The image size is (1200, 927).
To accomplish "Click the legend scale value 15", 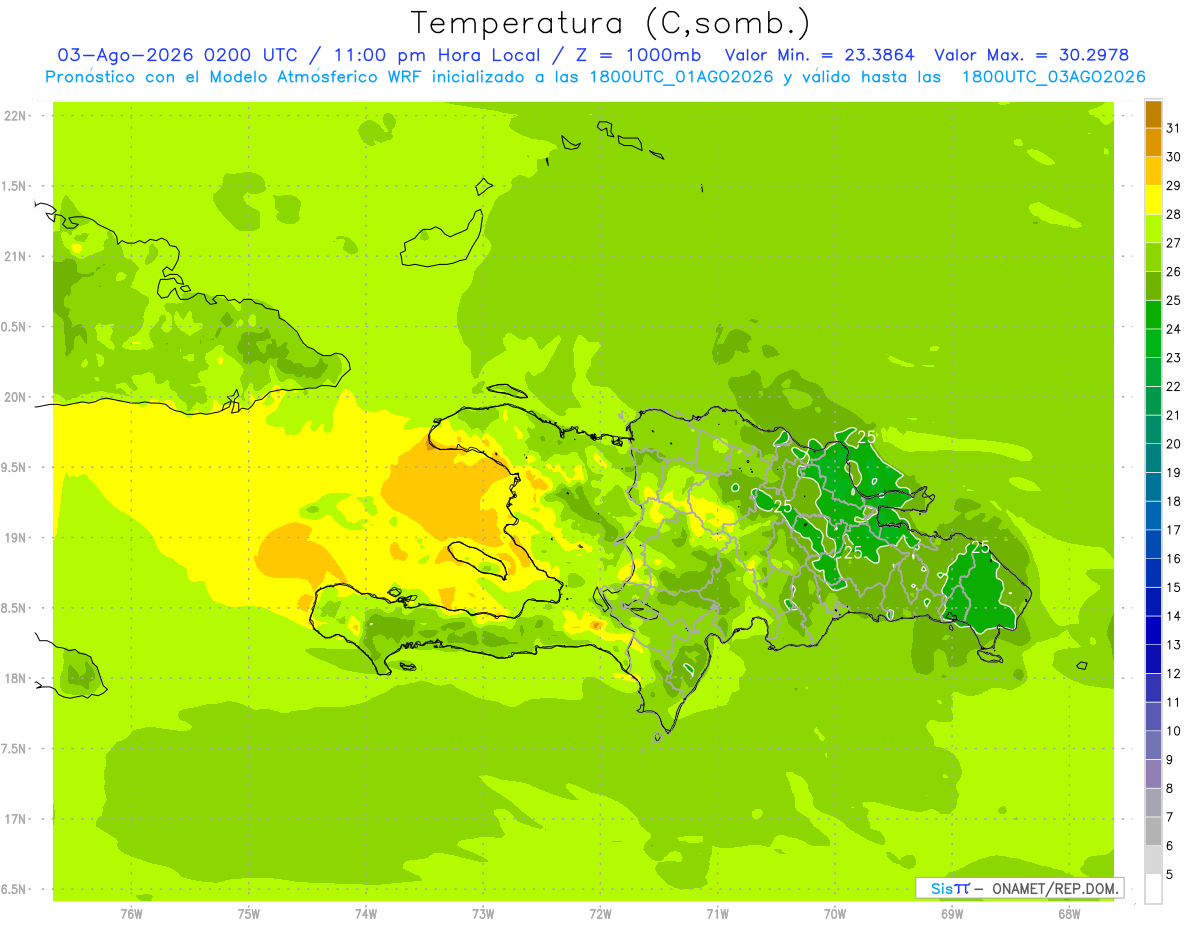I will pyautogui.click(x=1174, y=587).
